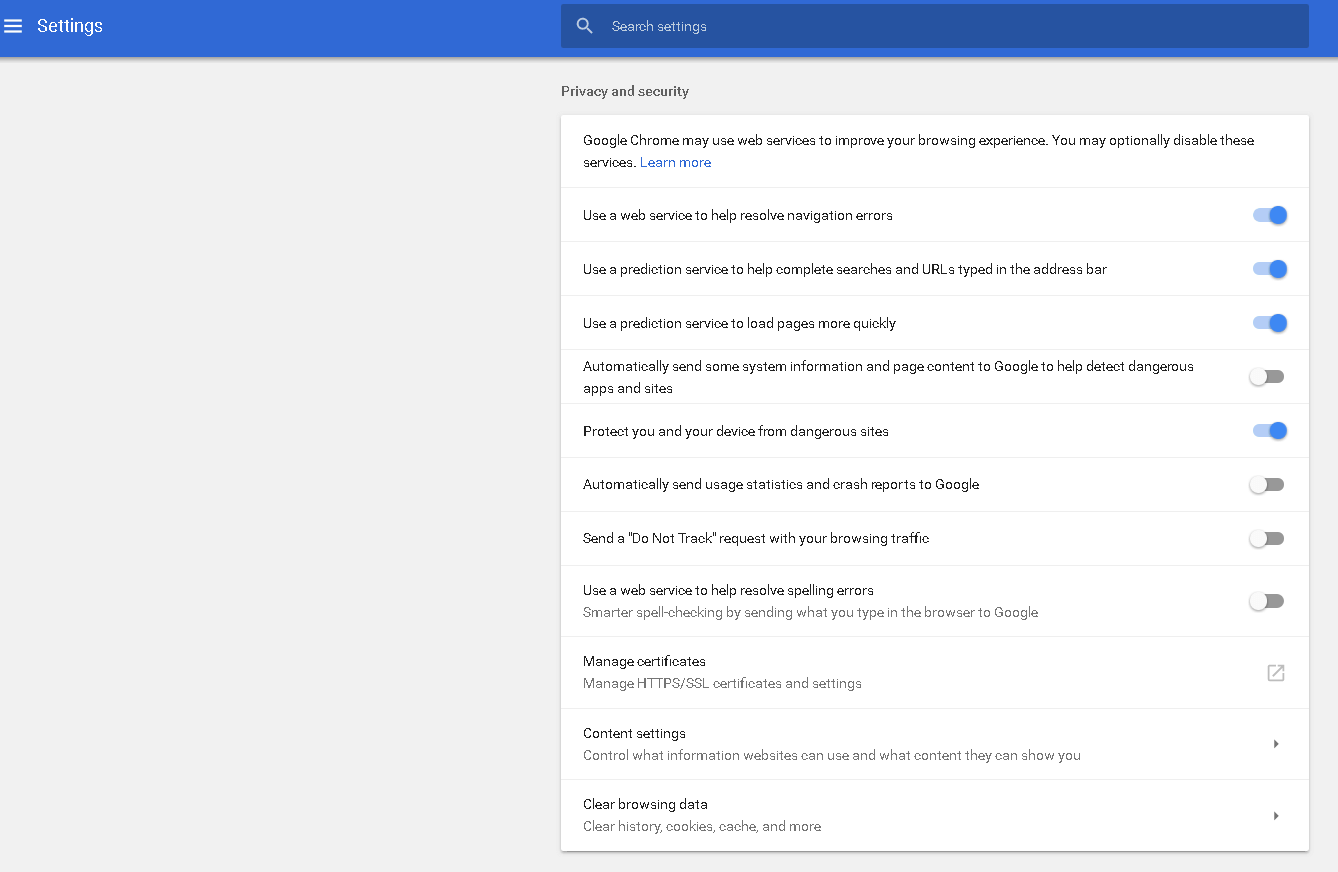Disable navigation errors web service toggle
The width and height of the screenshot is (1338, 872).
click(1269, 215)
